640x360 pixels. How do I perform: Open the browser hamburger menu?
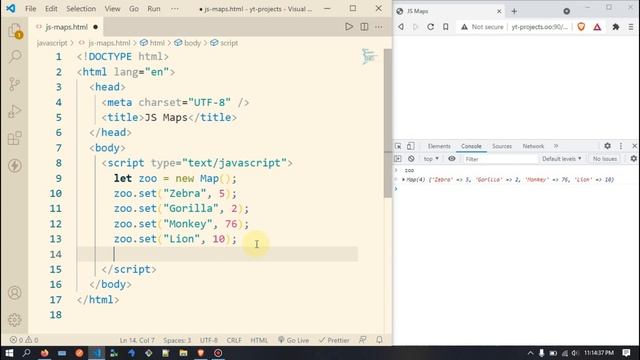click(x=631, y=27)
